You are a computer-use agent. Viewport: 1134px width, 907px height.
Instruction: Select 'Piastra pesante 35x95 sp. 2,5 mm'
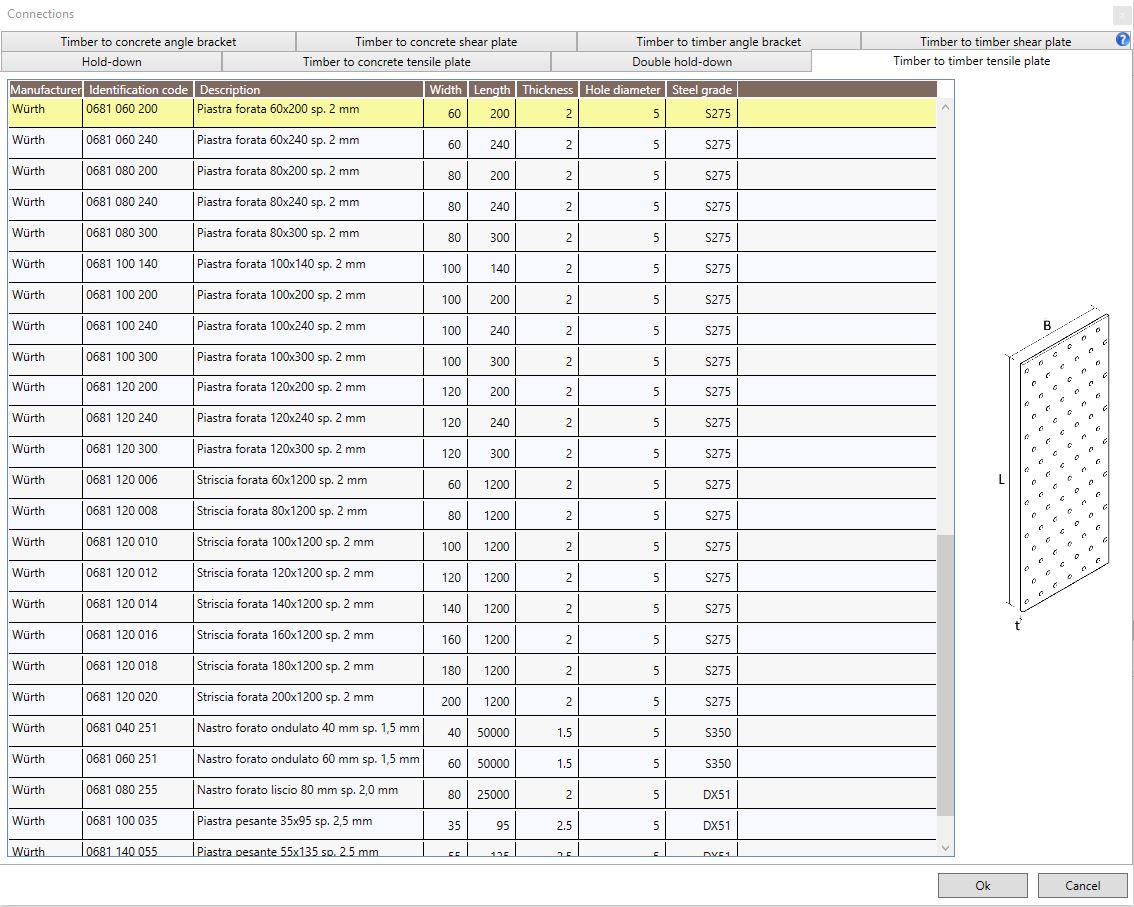[472, 825]
